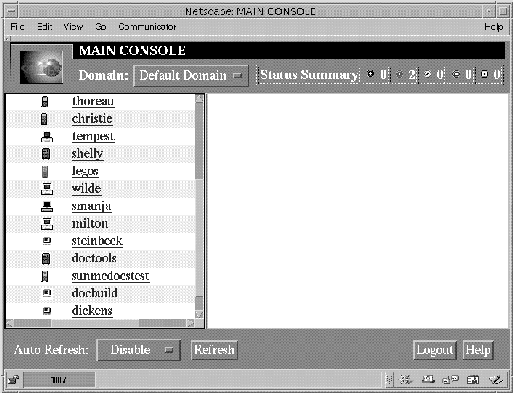Open the shelly host link

(87, 154)
